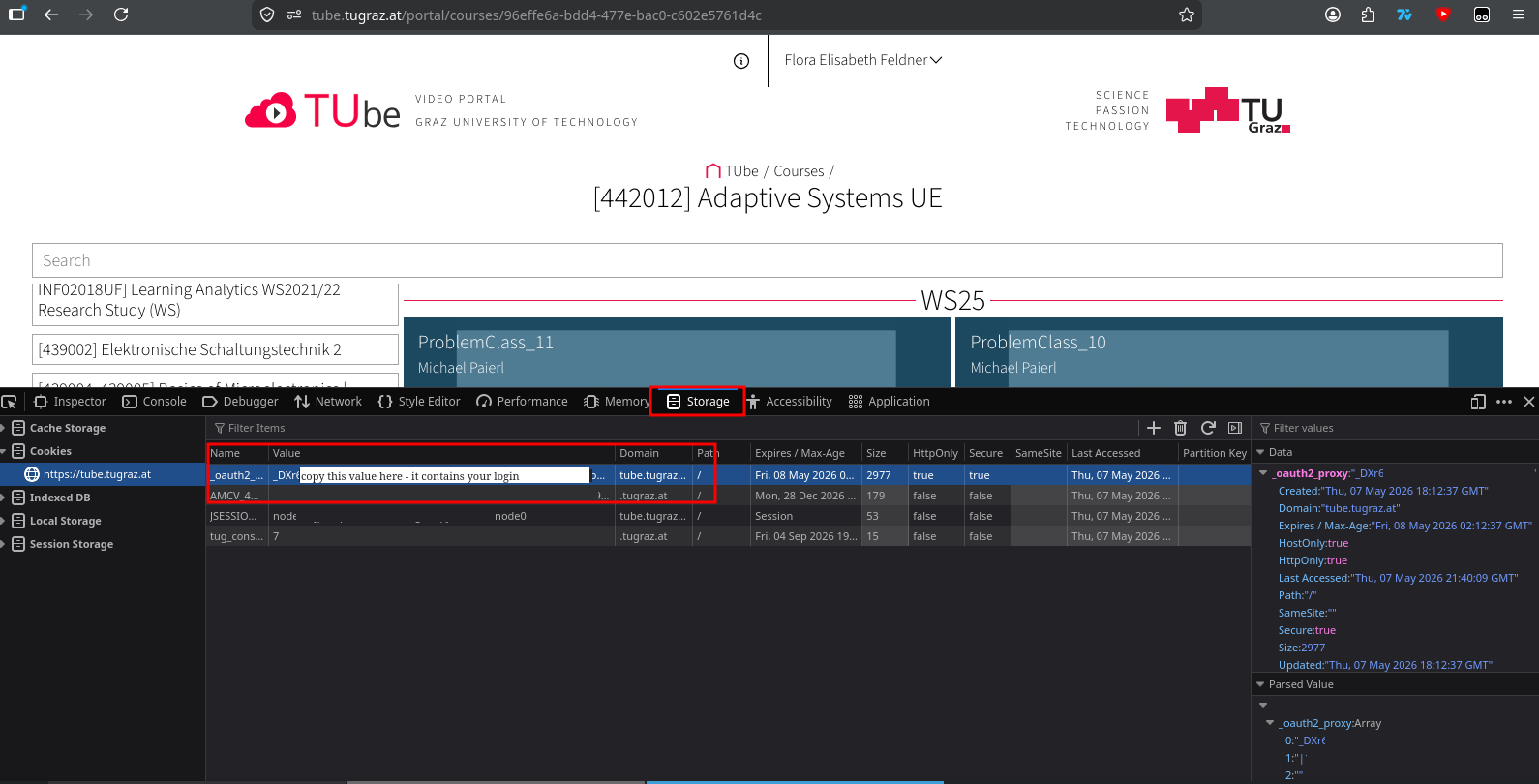Sort cookies by Last Accessed column
1539x784 pixels.
1123,453
